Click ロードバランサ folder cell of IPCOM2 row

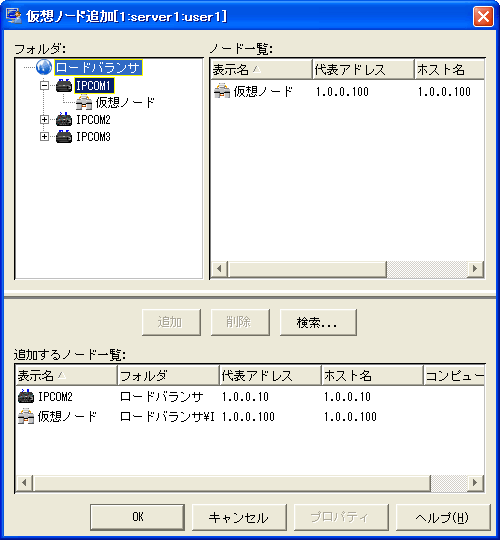[161, 397]
